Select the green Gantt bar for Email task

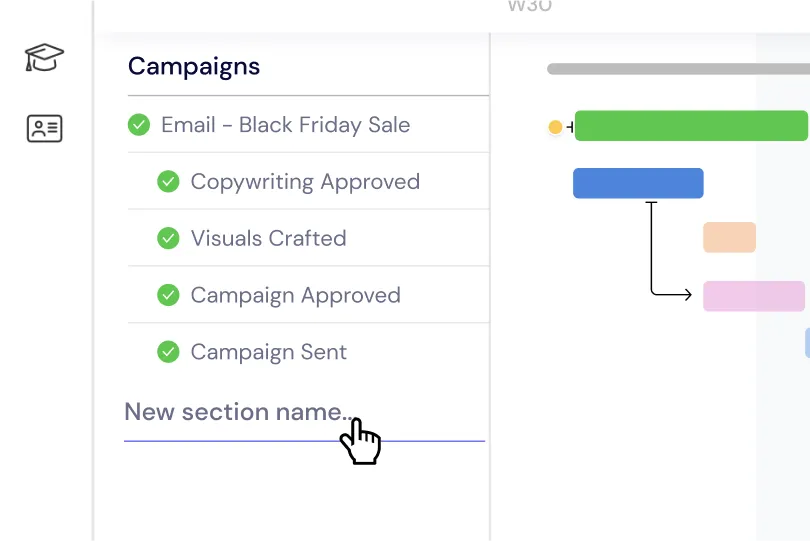click(690, 126)
